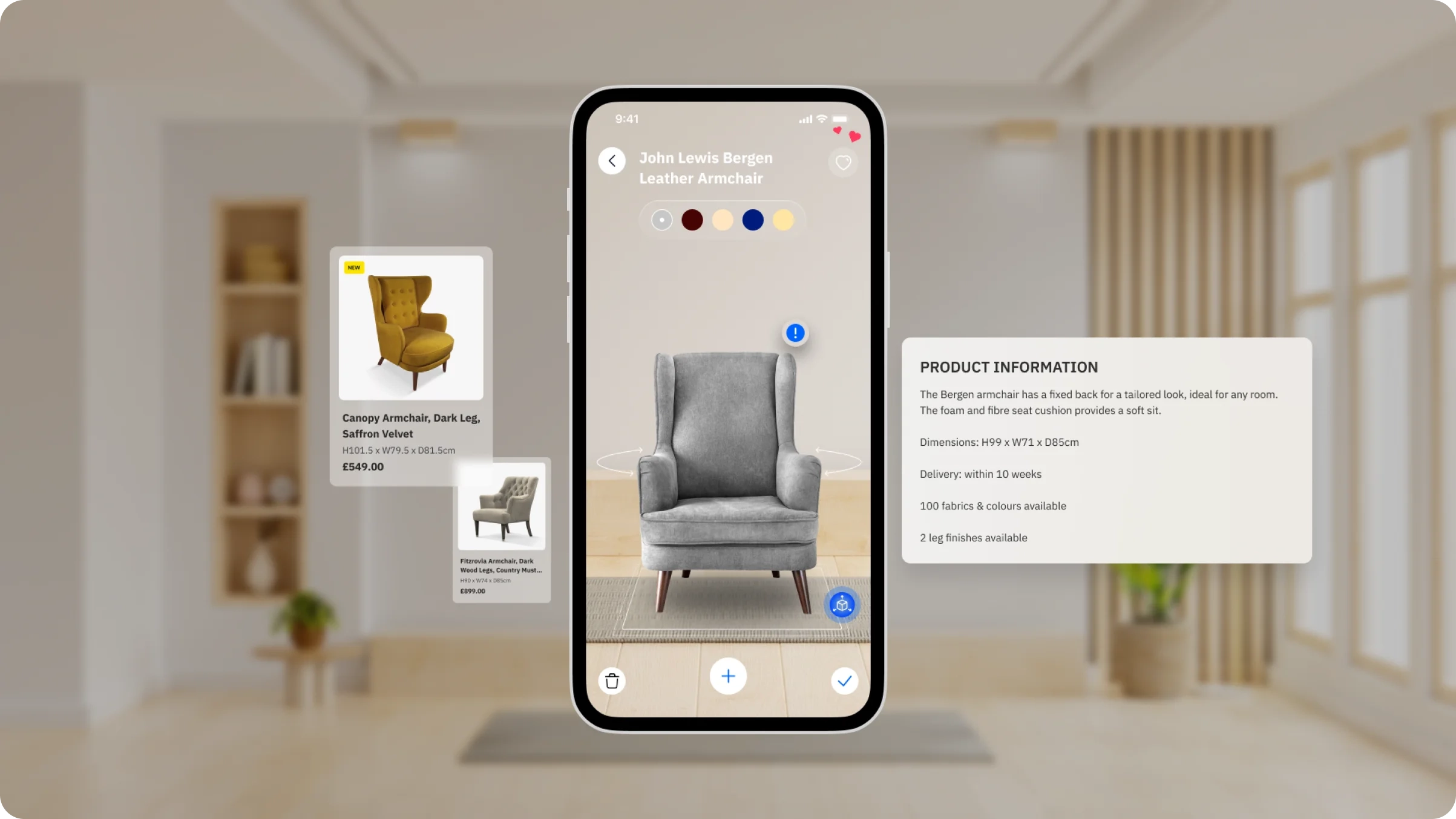Image resolution: width=1456 pixels, height=819 pixels.
Task: Select the burgundy red color option
Action: (692, 220)
